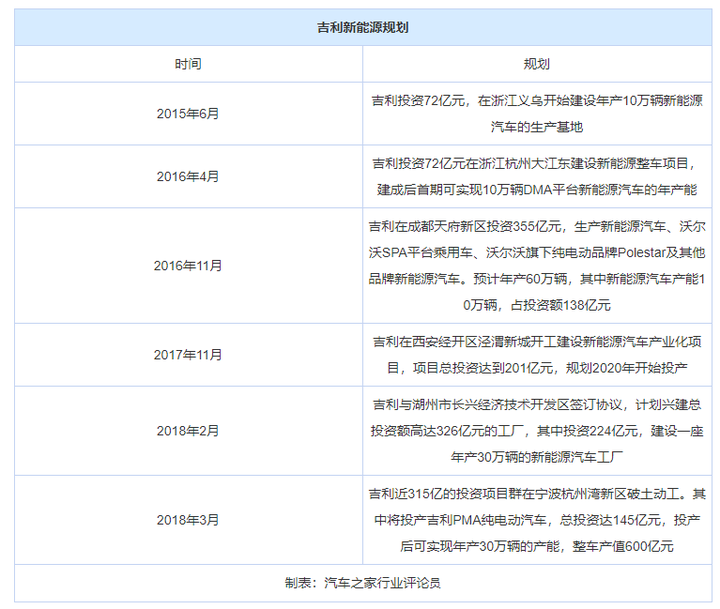Click the 2017年11月 date cell
Image resolution: width=720 pixels, height=609 pixels.
(188, 355)
